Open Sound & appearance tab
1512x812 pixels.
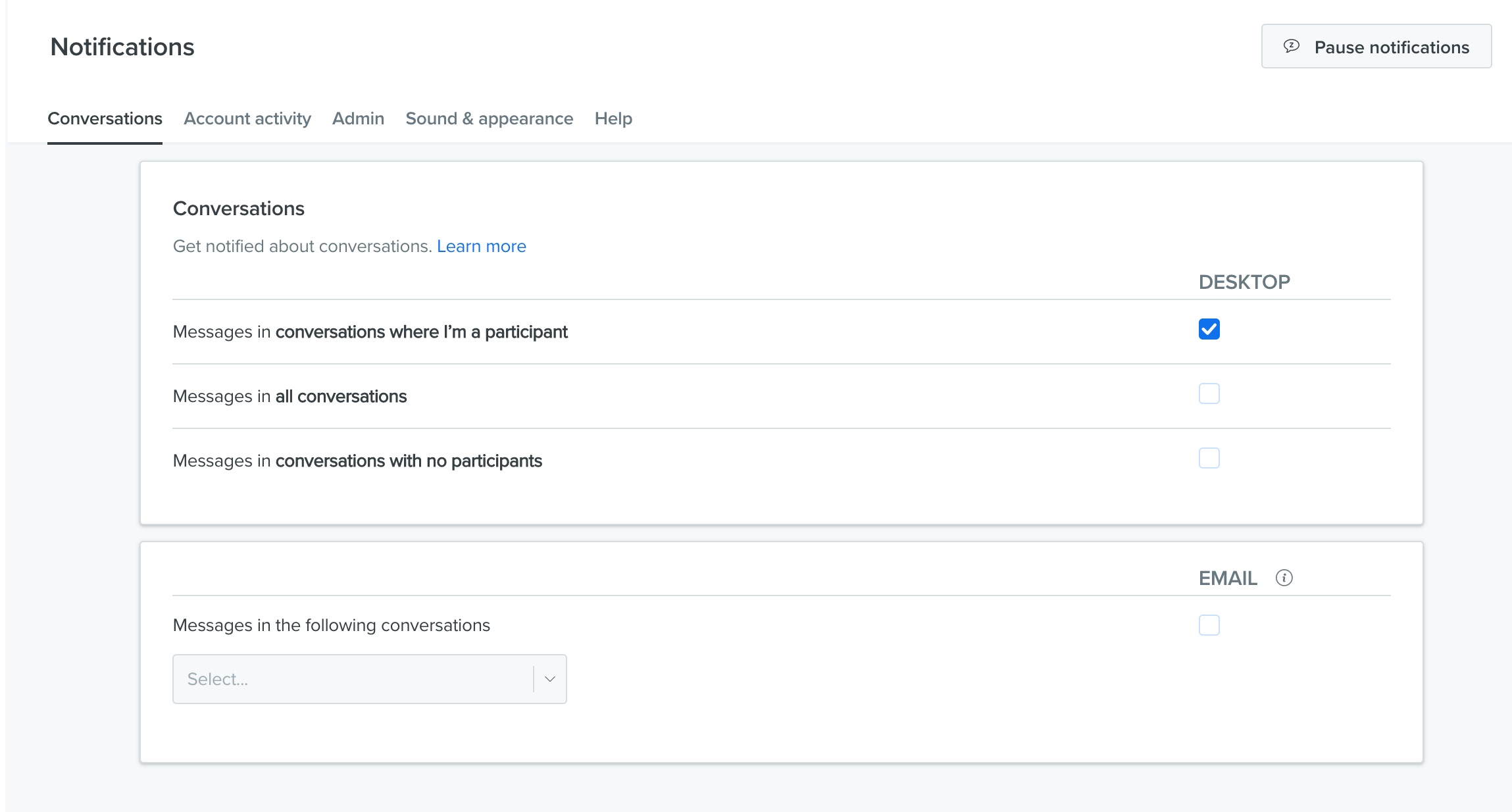489,118
